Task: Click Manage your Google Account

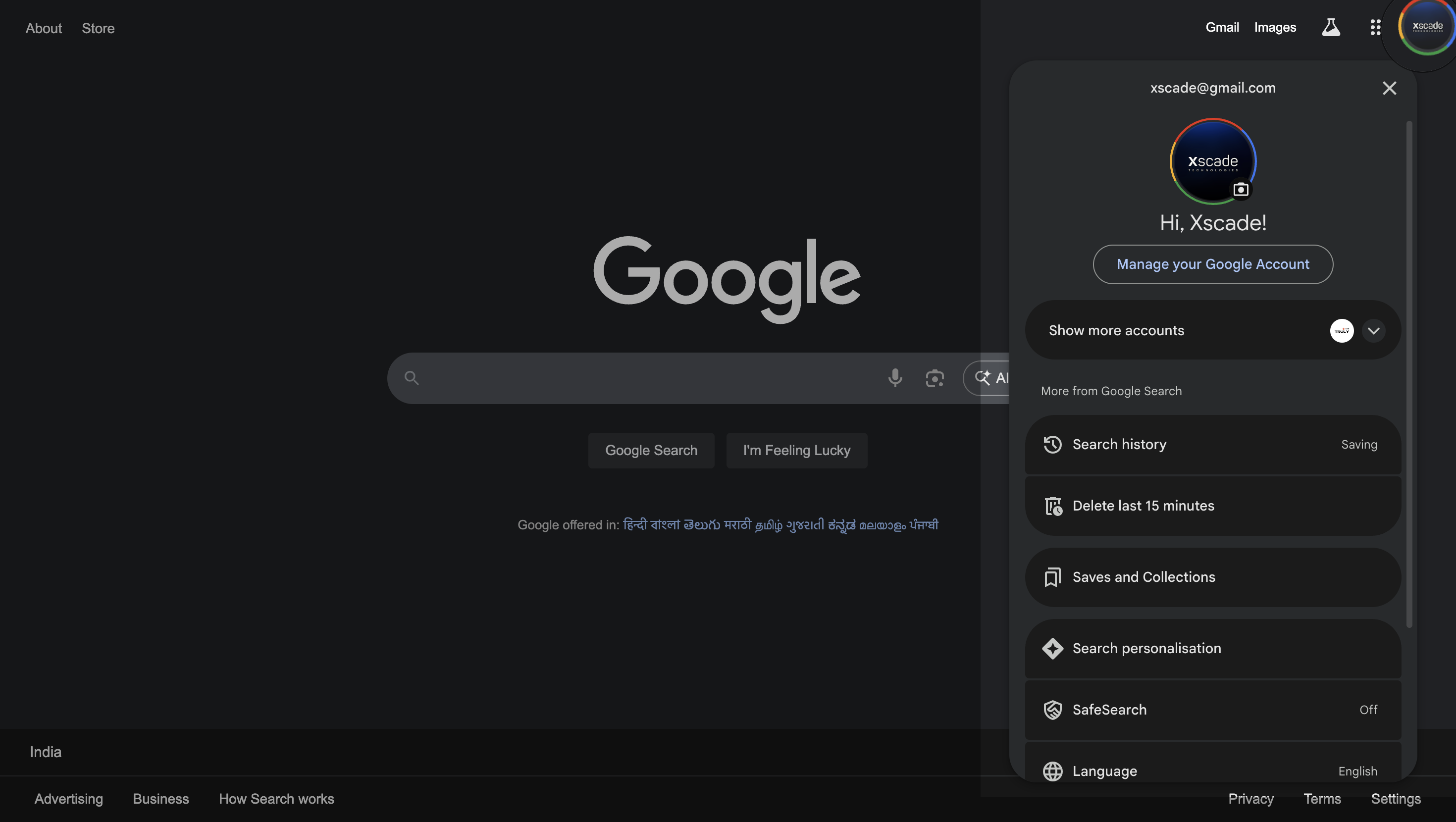Action: [x=1212, y=264]
